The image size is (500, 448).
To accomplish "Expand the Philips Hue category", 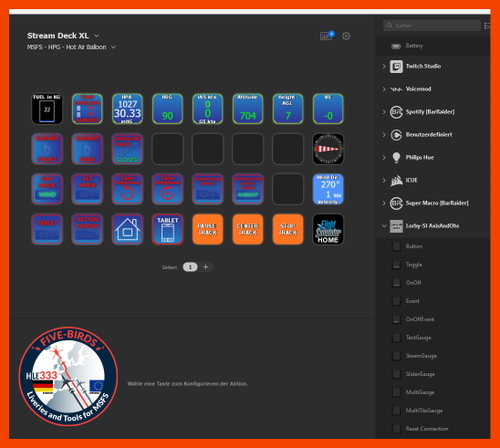I will [384, 157].
